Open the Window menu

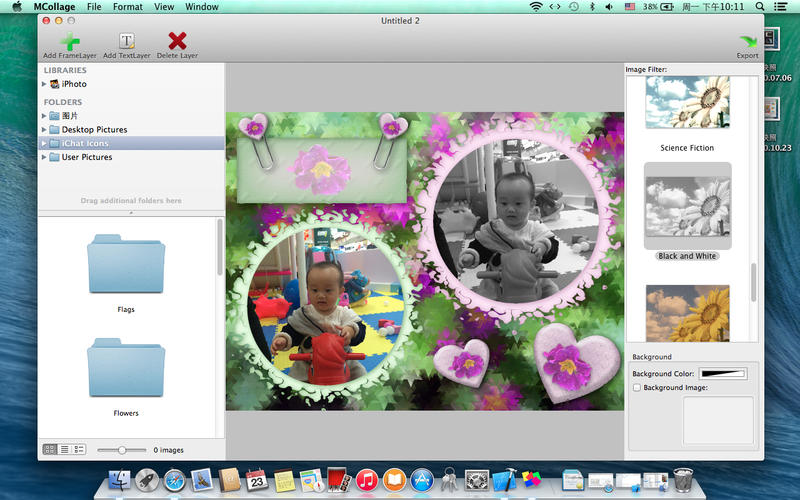202,7
